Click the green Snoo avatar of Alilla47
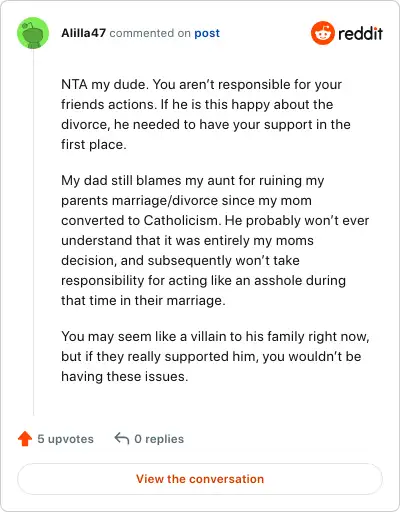The height and width of the screenshot is (512, 400). coord(33,33)
